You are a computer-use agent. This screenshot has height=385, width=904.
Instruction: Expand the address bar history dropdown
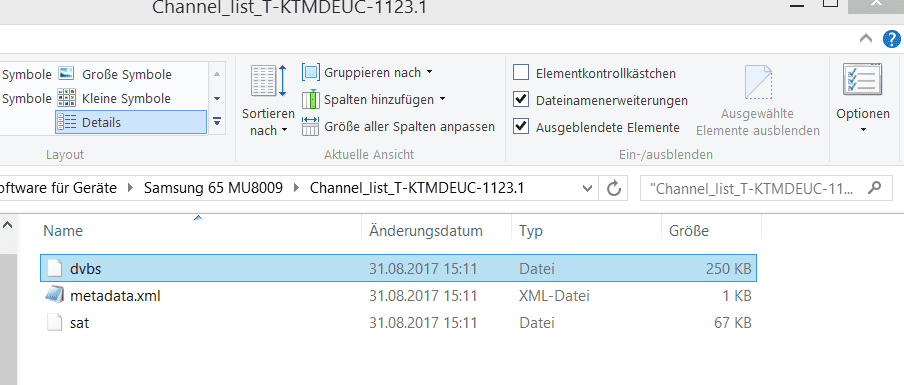[587, 188]
